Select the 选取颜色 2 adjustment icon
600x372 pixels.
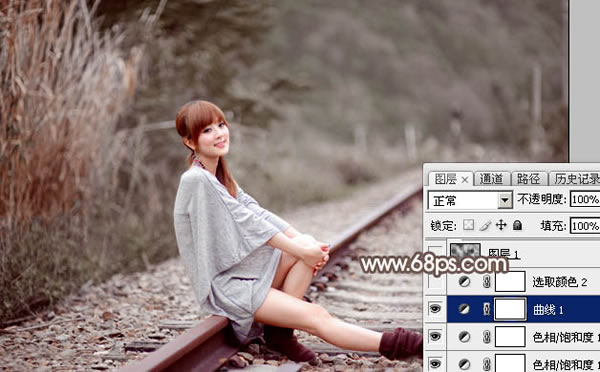(x=464, y=282)
